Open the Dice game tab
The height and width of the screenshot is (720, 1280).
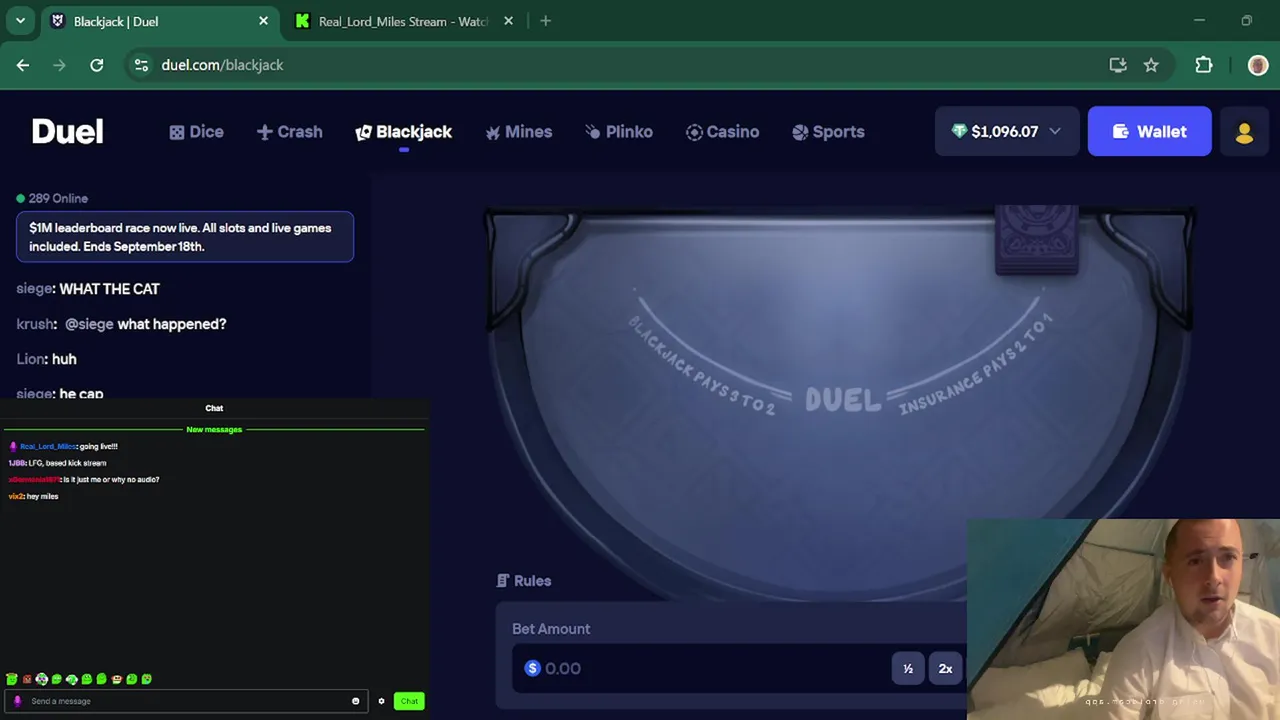(196, 132)
